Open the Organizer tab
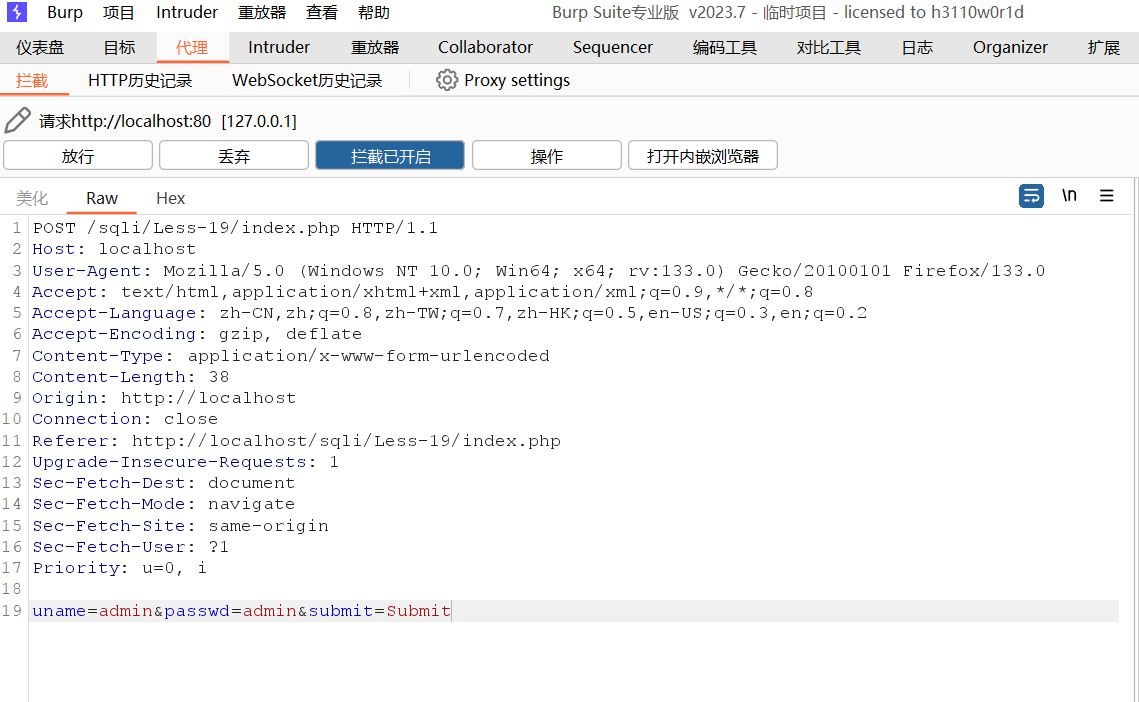The width and height of the screenshot is (1139, 702). coord(1010,47)
